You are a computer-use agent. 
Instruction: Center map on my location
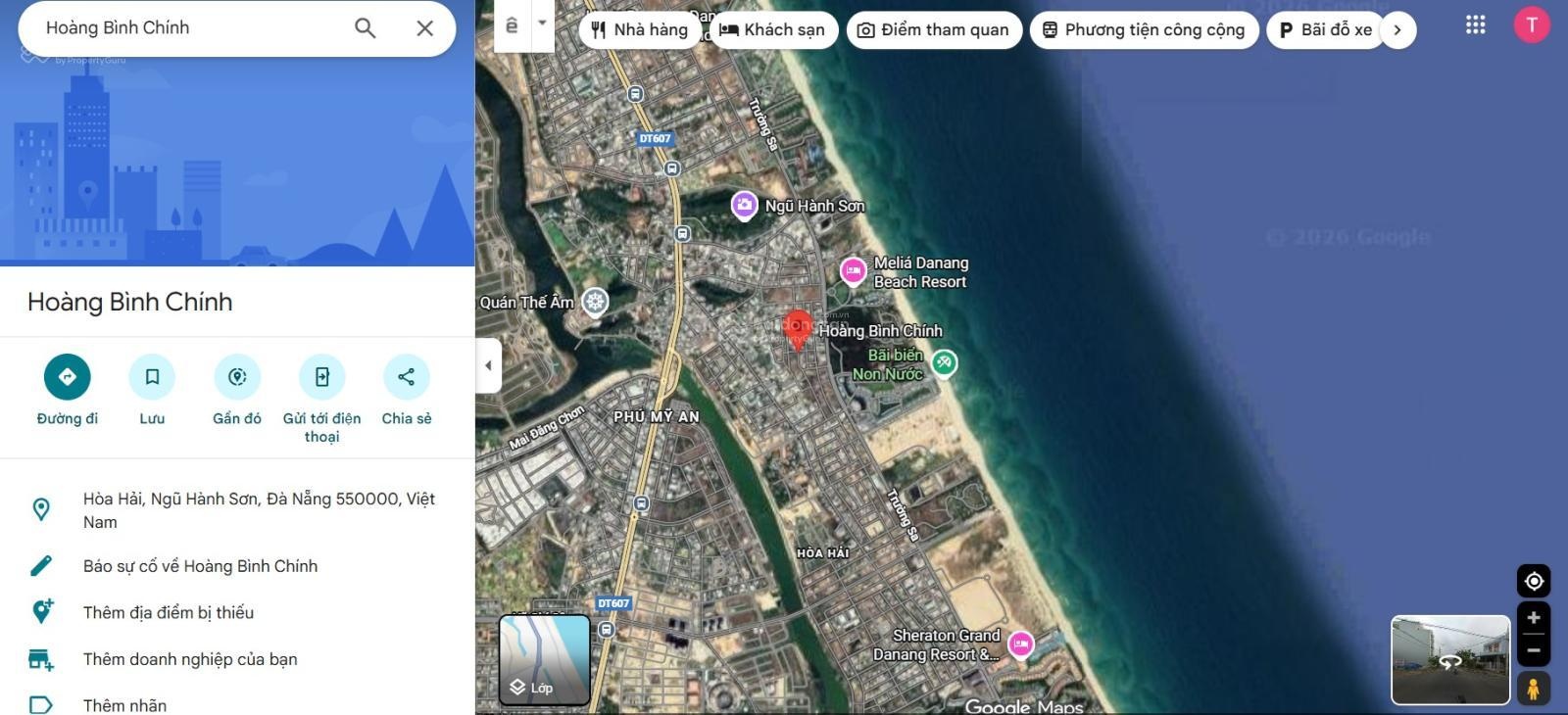(1534, 581)
